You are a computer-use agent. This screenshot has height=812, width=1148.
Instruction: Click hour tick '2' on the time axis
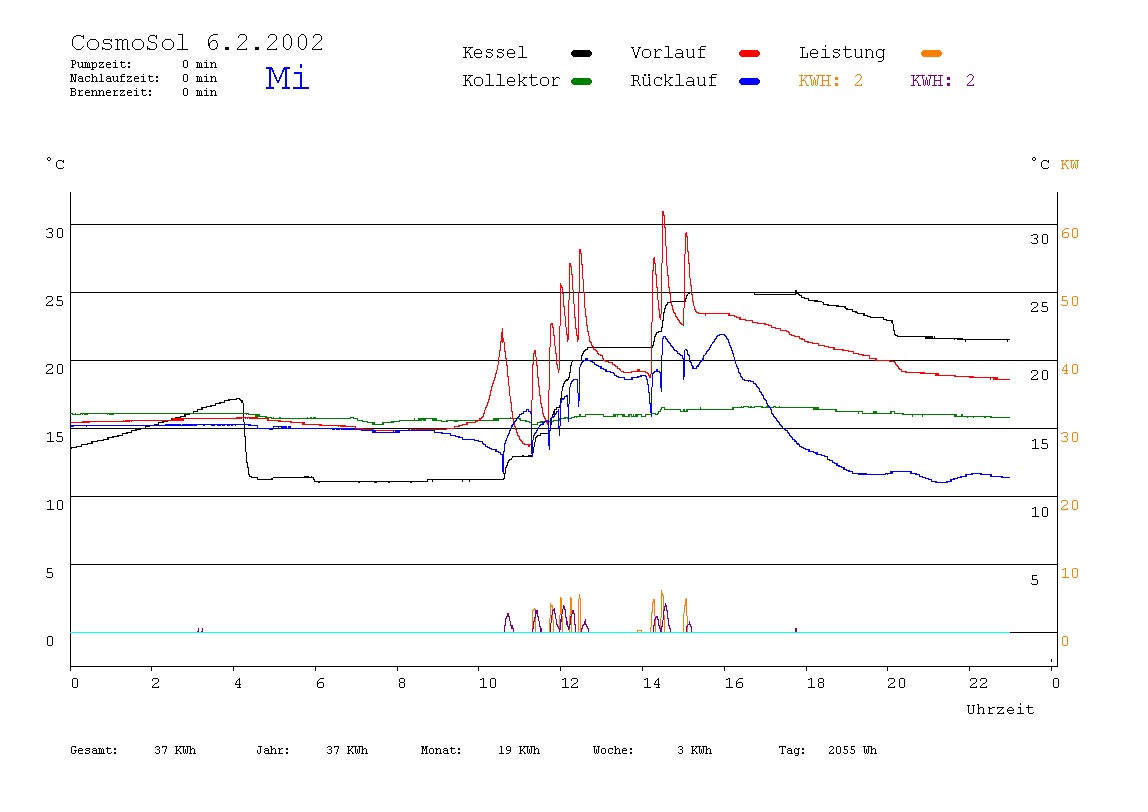click(155, 683)
